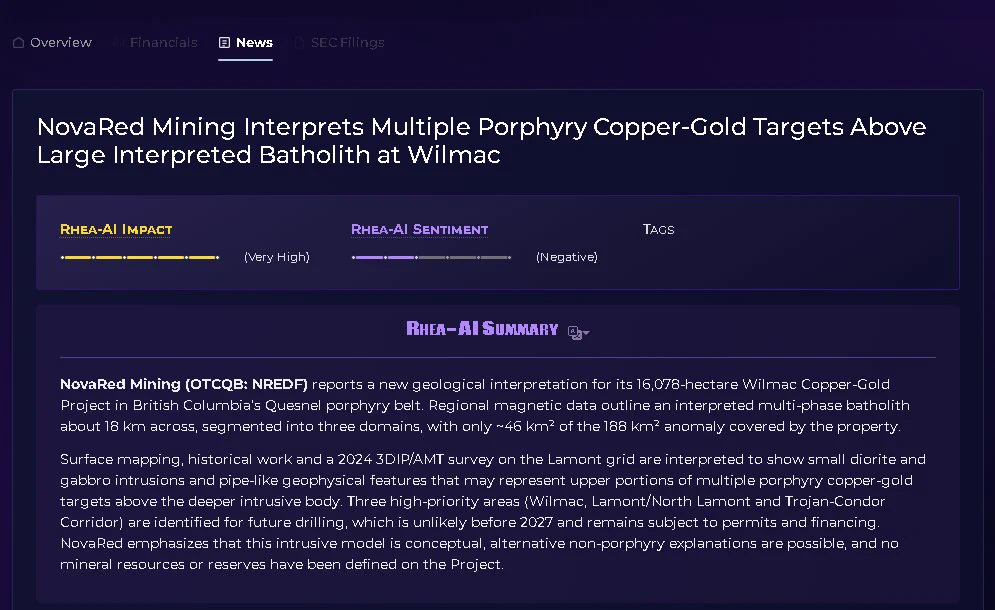Open the summary translate language dropdown
The width and height of the screenshot is (995, 610).
point(579,333)
